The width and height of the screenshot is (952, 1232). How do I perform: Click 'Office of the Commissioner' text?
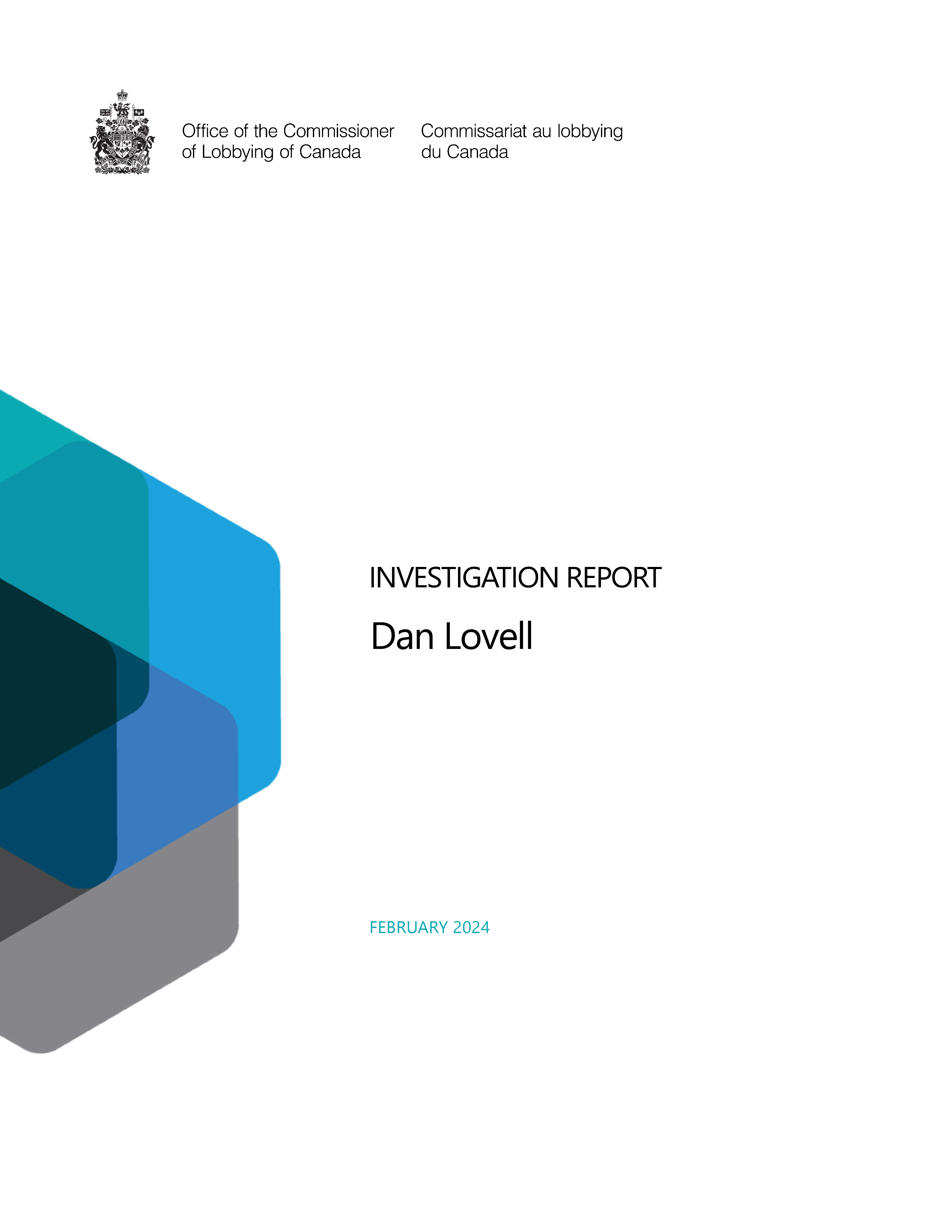coord(288,131)
